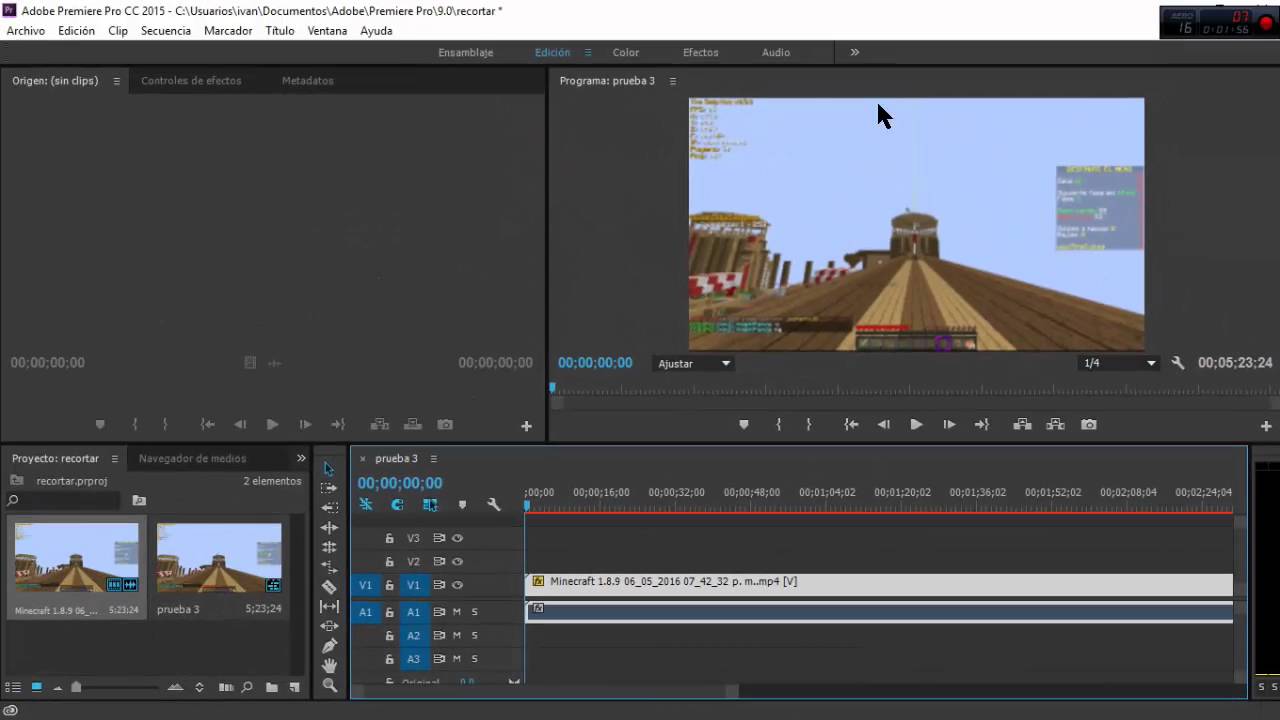The height and width of the screenshot is (720, 1280).
Task: Toggle visibility eye for track V1
Action: (x=457, y=585)
